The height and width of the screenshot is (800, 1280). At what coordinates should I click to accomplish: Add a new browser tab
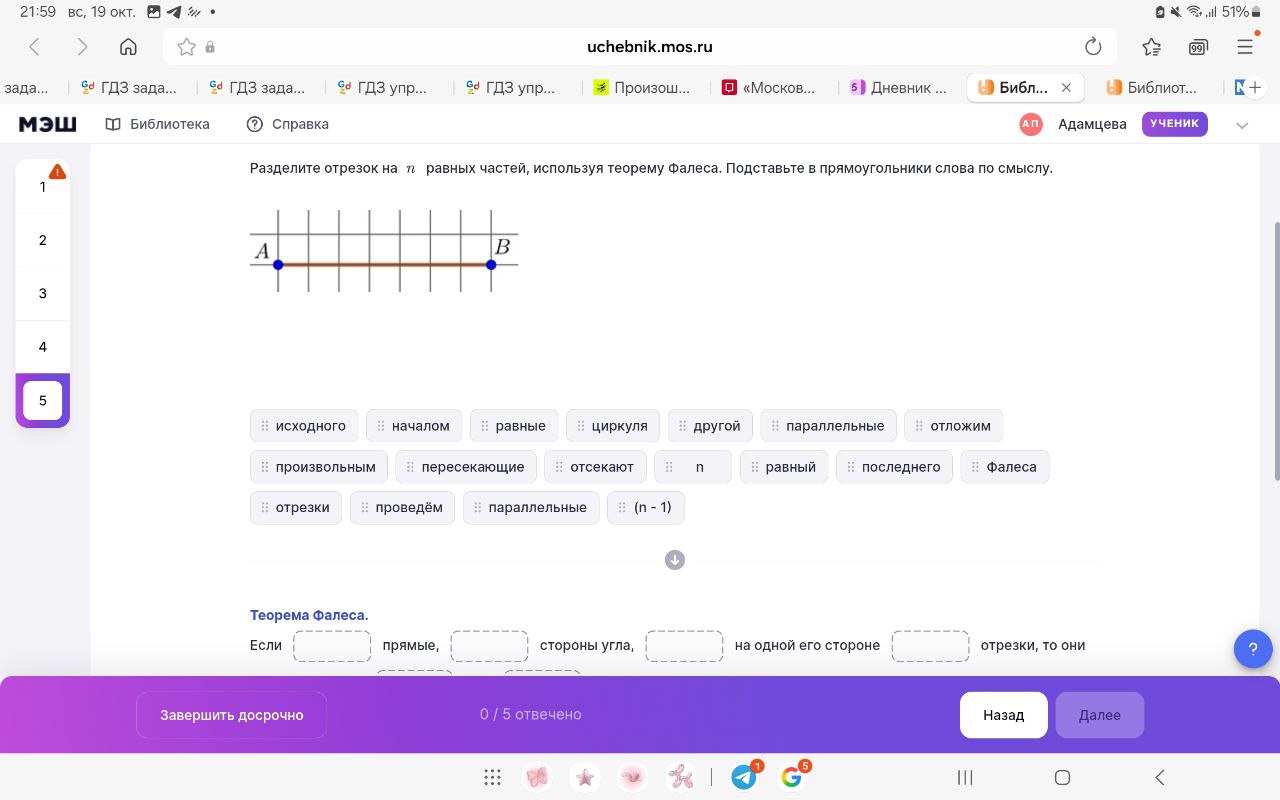(x=1254, y=88)
